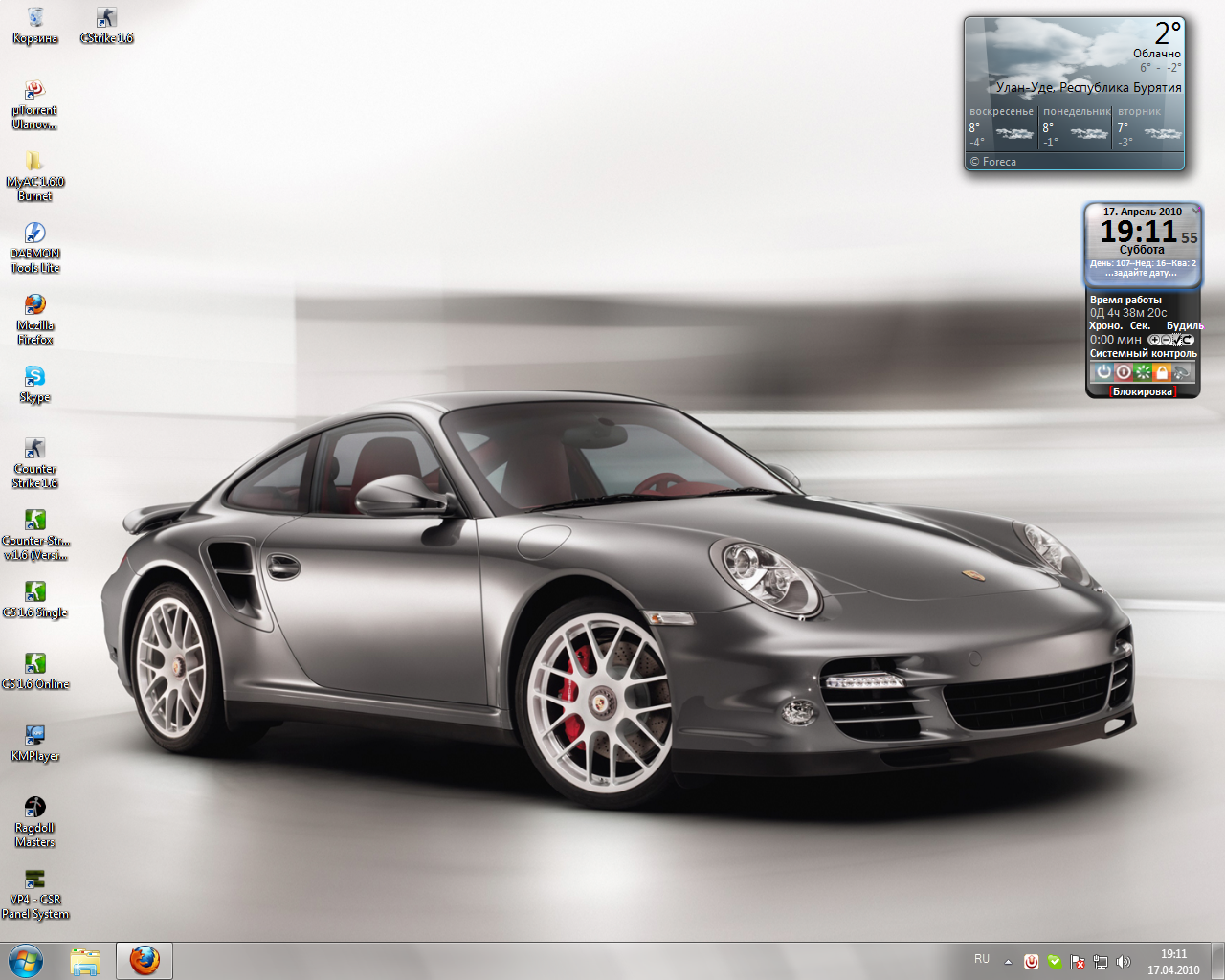This screenshot has height=980, width=1225.
Task: Show hidden tray icons with the arrow
Action: [x=1008, y=962]
